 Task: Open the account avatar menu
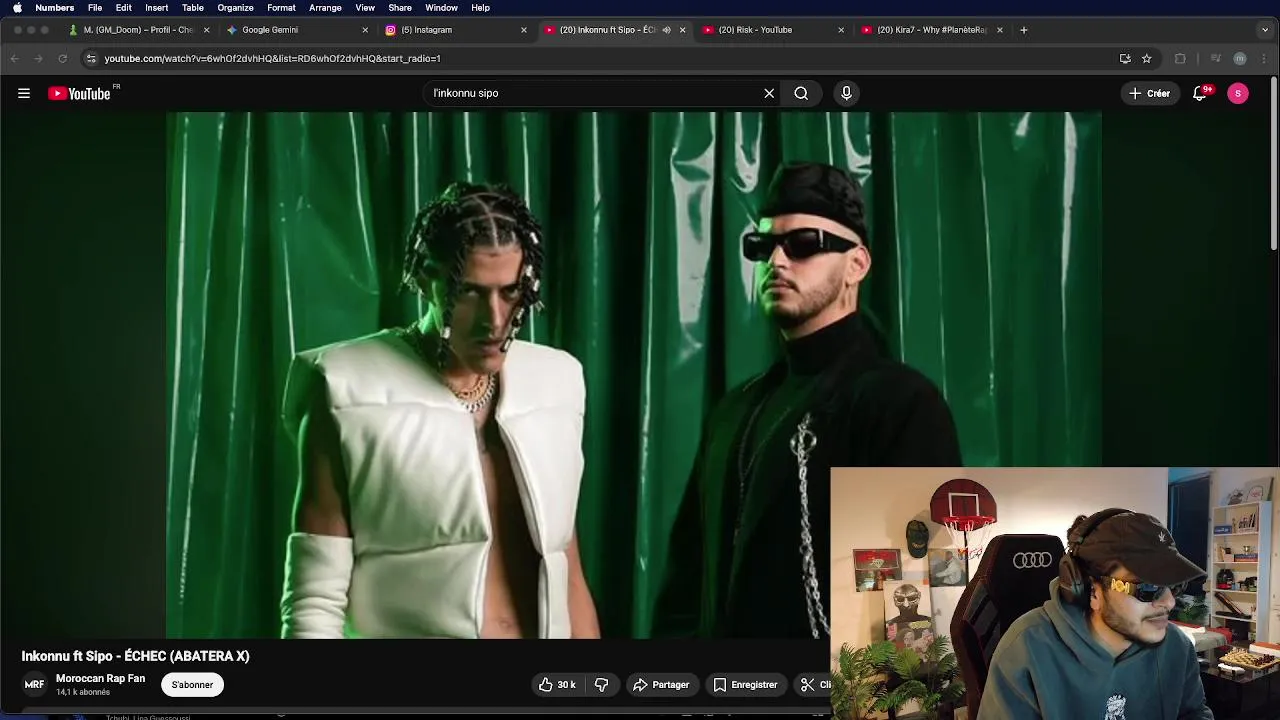pos(1238,93)
